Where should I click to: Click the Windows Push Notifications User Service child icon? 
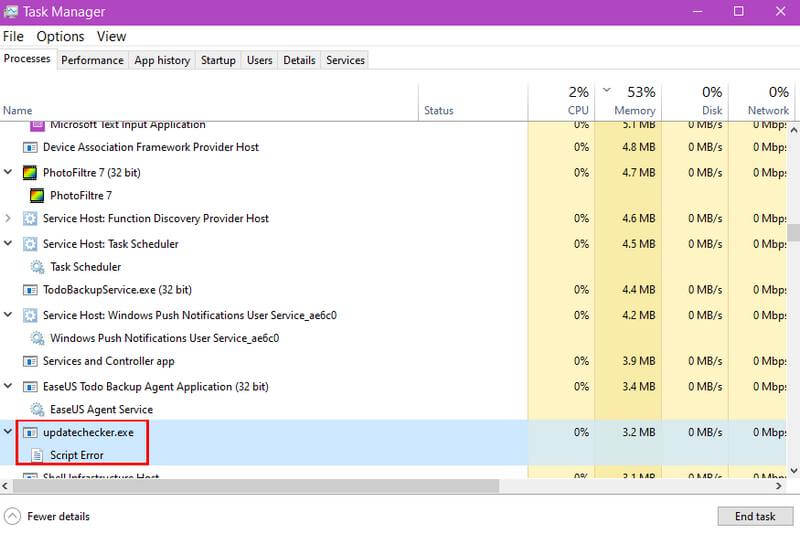[x=37, y=338]
